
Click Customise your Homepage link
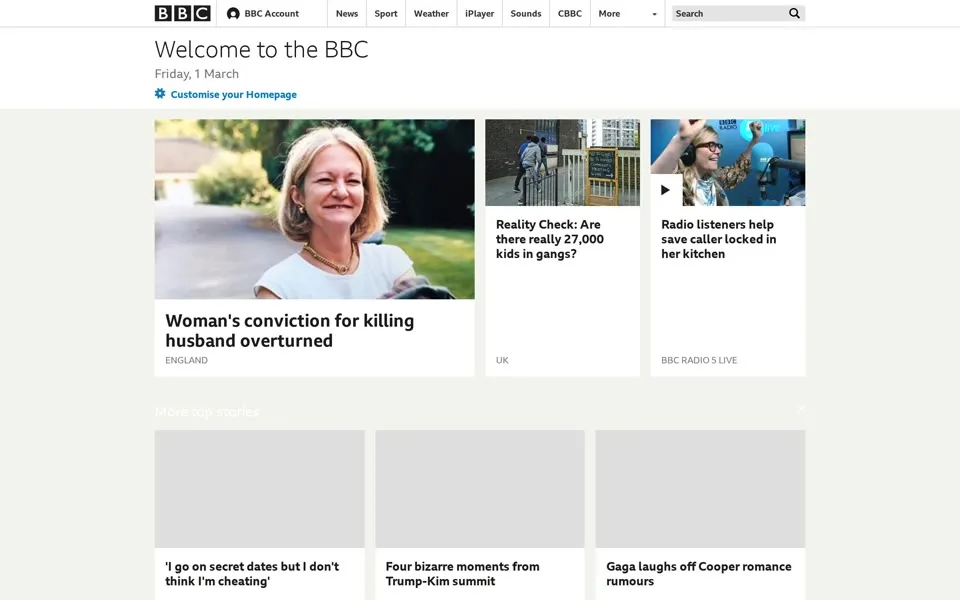[233, 94]
